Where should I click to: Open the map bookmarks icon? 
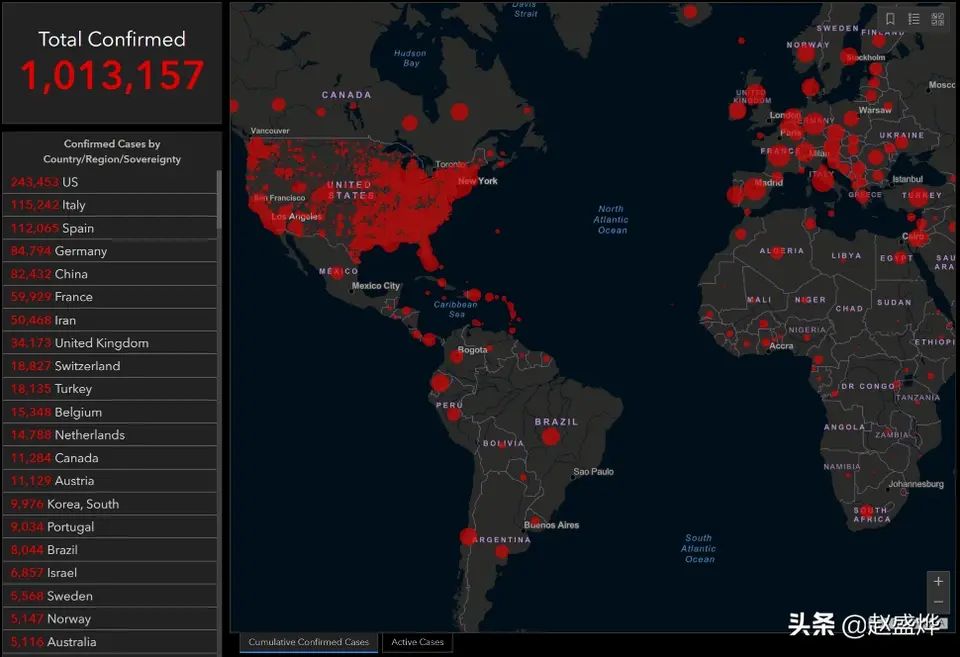click(x=890, y=19)
